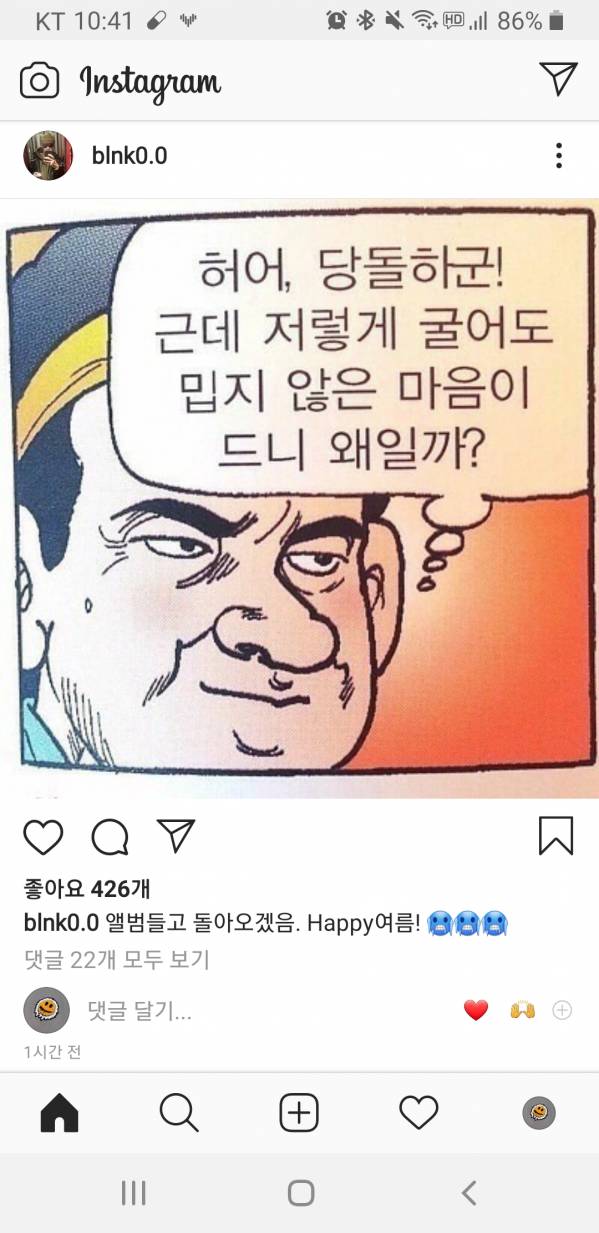
Task: Tap the blnk0.0 profile picture
Action: click(48, 155)
